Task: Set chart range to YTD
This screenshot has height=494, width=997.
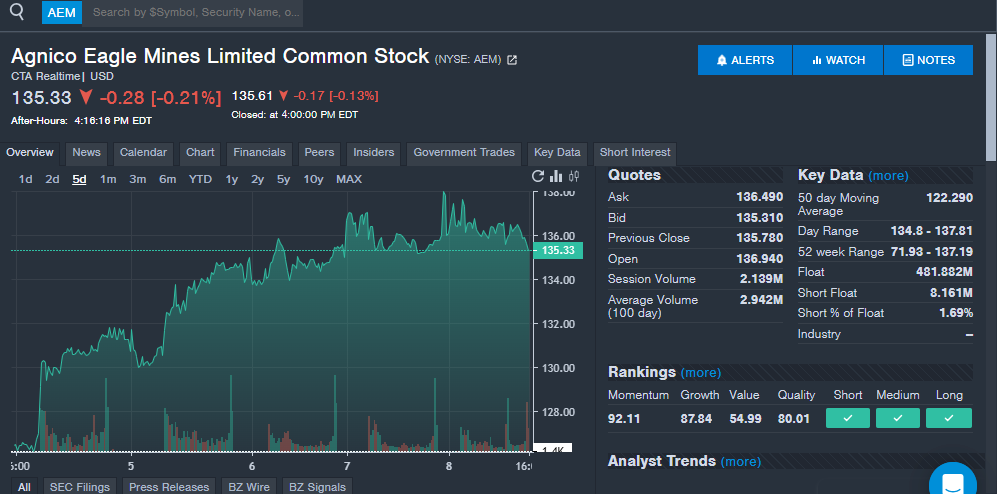Action: [200, 179]
